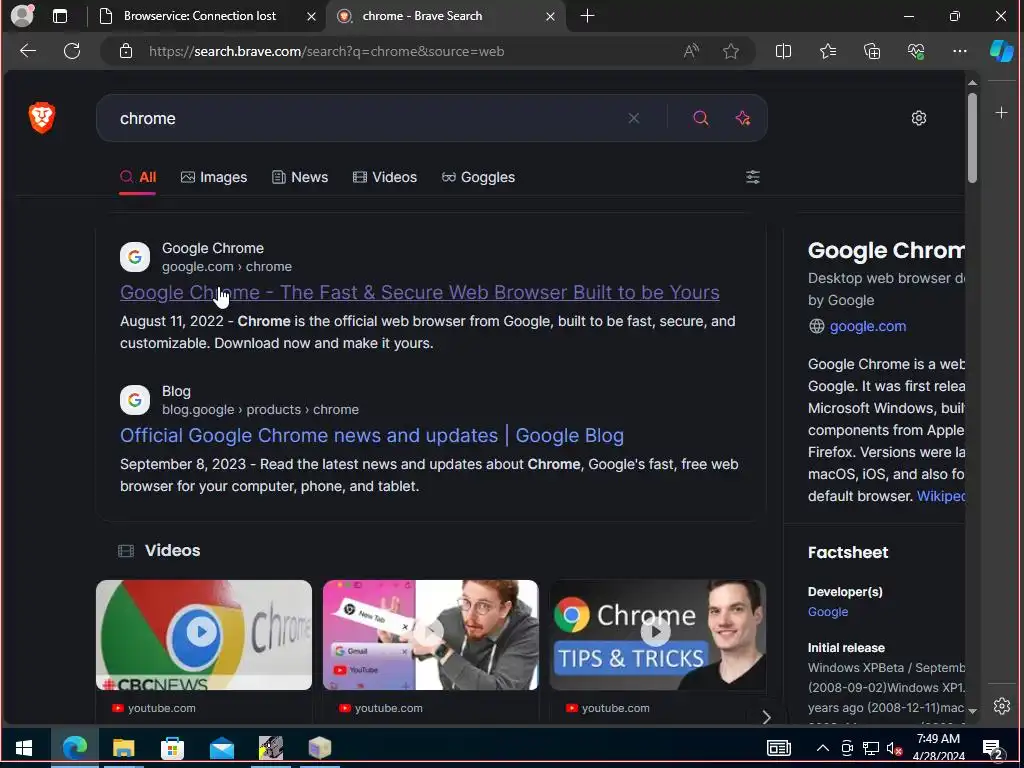The width and height of the screenshot is (1024, 768).
Task: Click the Google developer link
Action: [828, 612]
